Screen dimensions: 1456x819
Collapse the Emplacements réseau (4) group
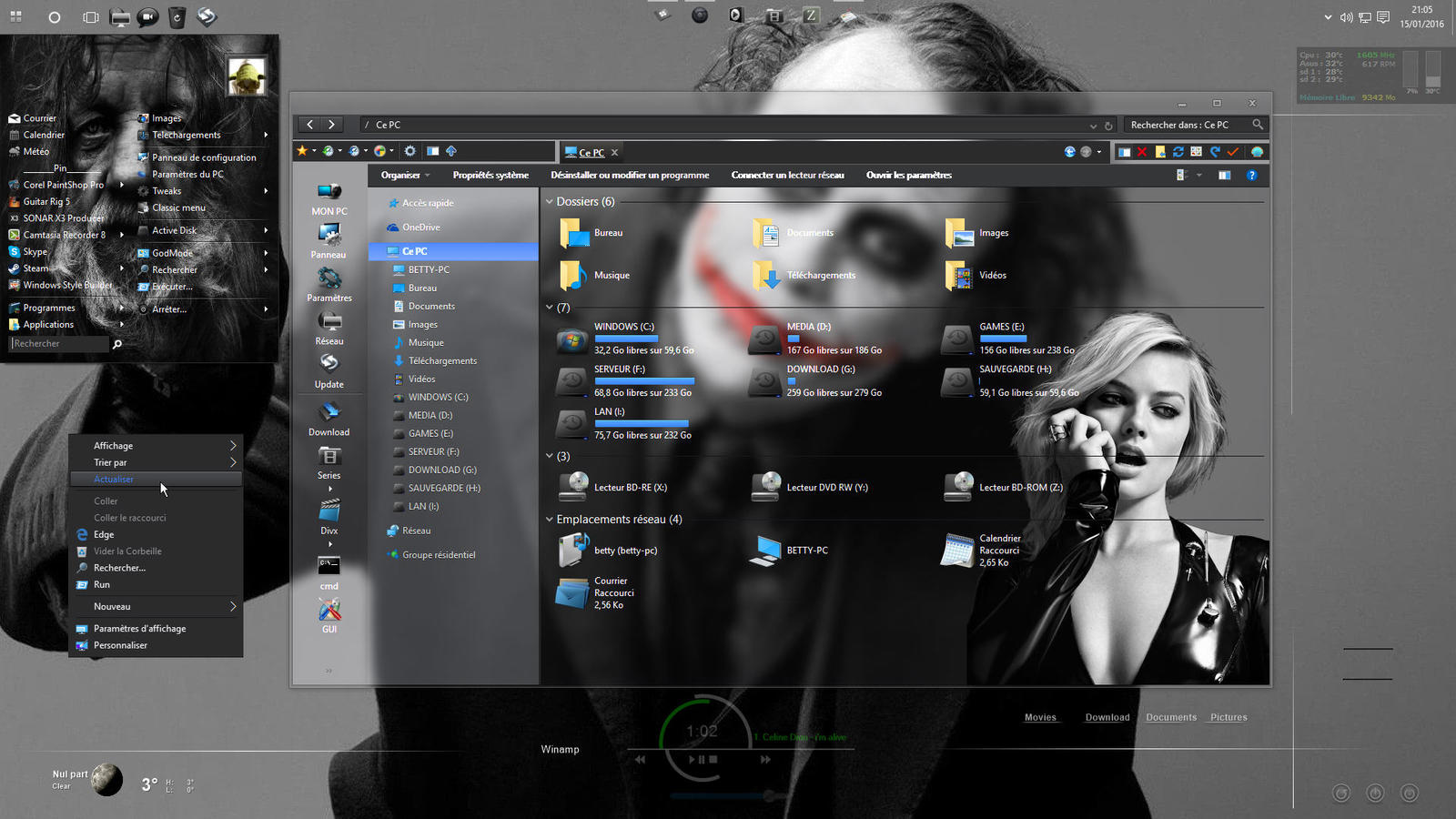click(x=549, y=519)
